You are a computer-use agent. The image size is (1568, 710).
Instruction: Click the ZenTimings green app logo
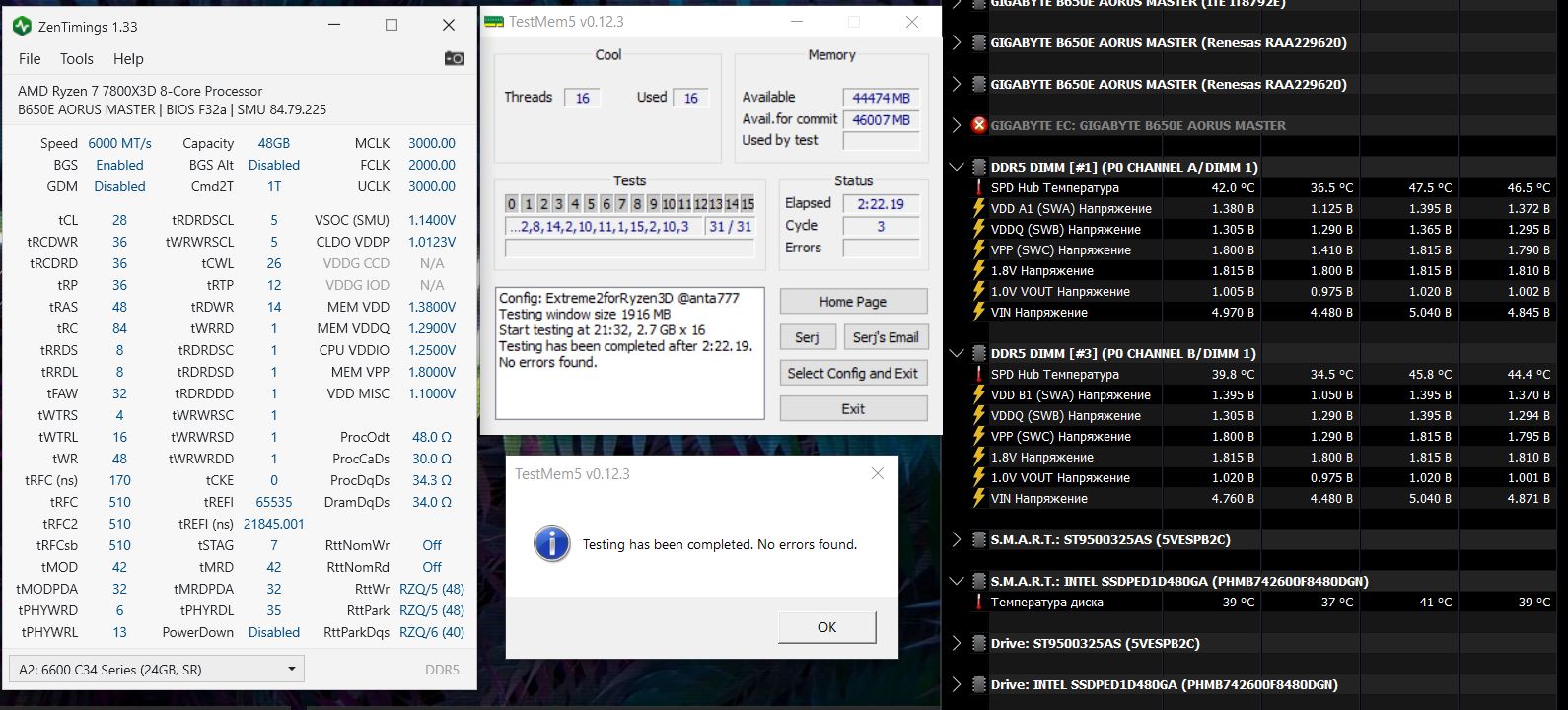coord(22,25)
